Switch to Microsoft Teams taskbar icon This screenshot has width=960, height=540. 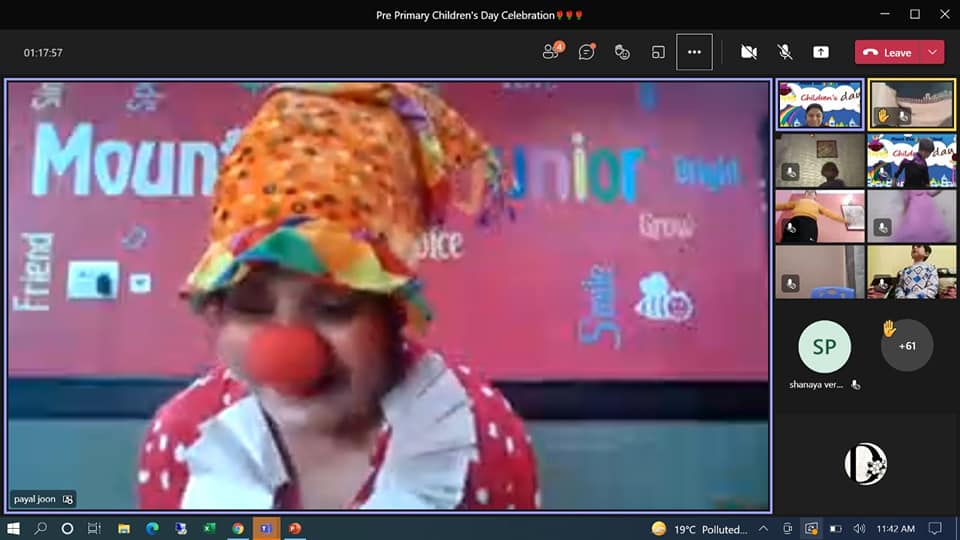click(x=266, y=528)
